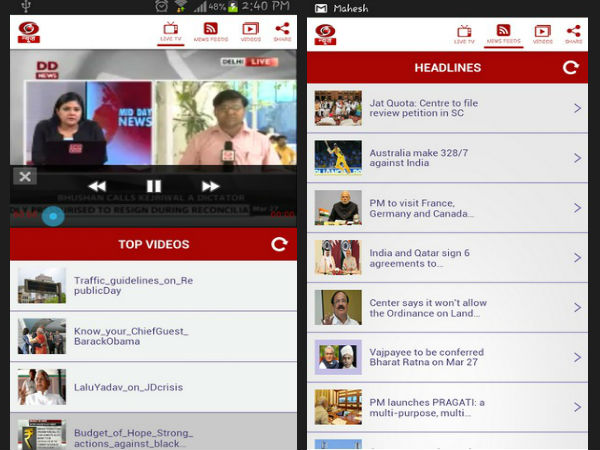Open PM to visit France headline
The image size is (600, 450).
coord(447,208)
